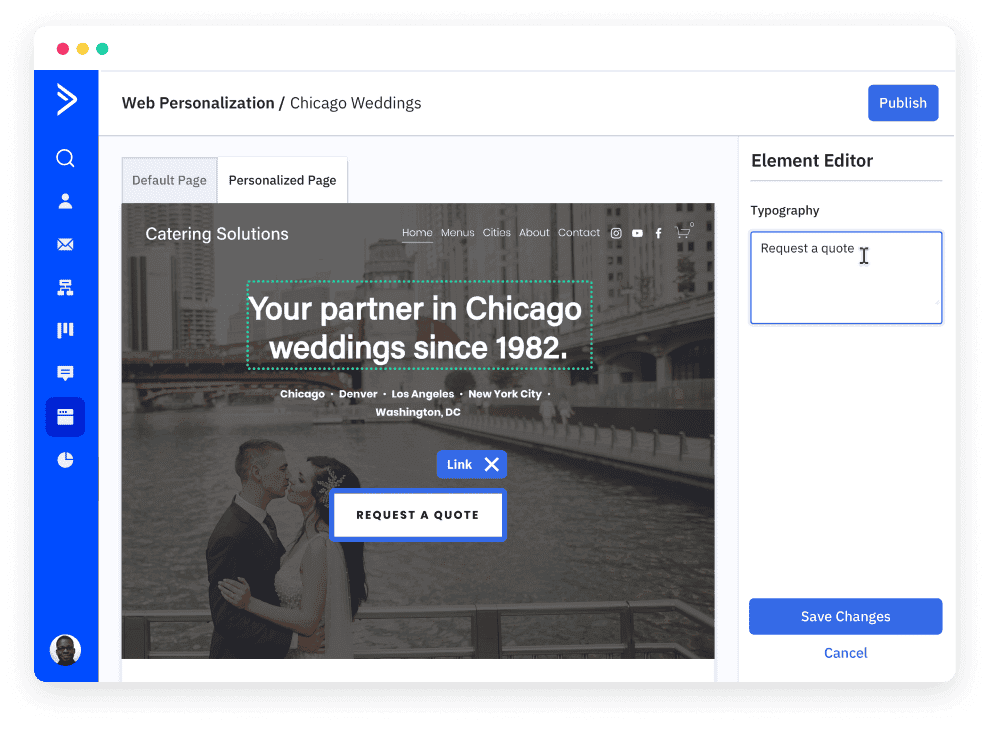Open search from the sidebar

click(65, 158)
